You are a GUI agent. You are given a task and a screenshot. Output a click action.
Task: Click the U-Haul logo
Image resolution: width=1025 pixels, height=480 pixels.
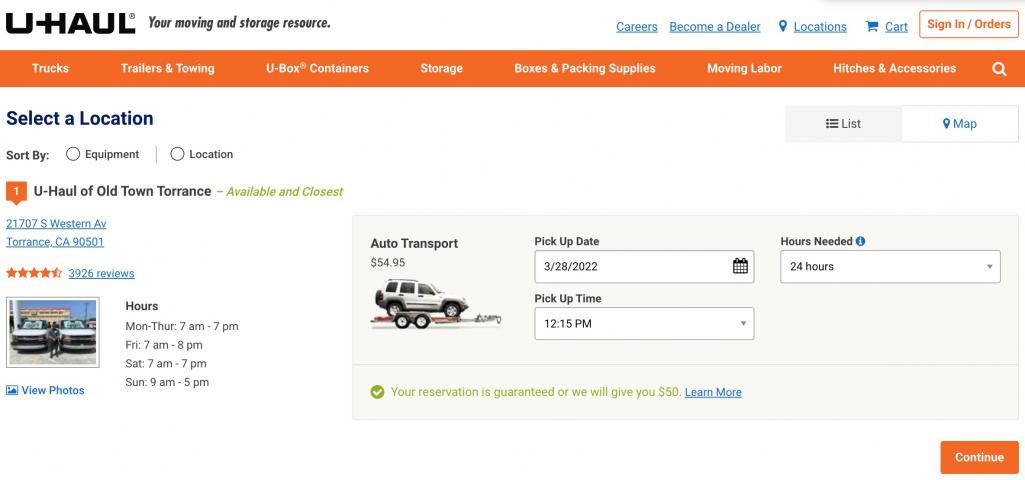70,22
